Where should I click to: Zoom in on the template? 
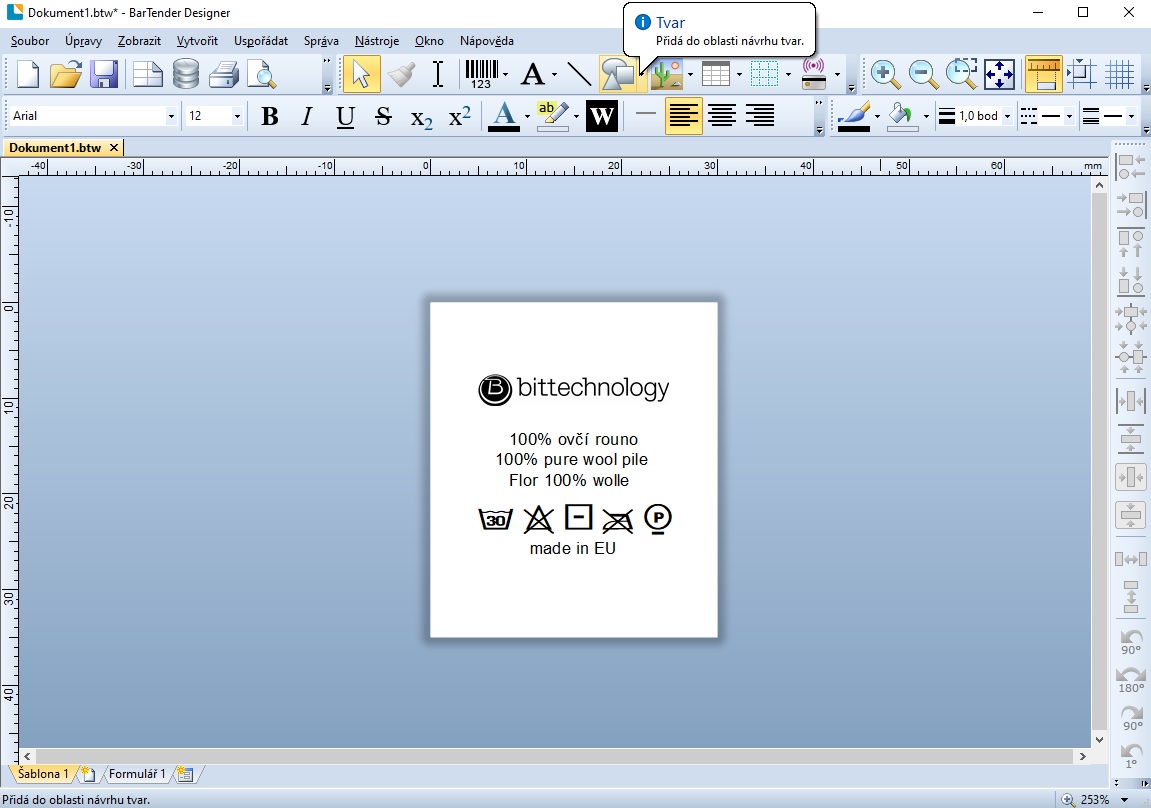coord(885,74)
